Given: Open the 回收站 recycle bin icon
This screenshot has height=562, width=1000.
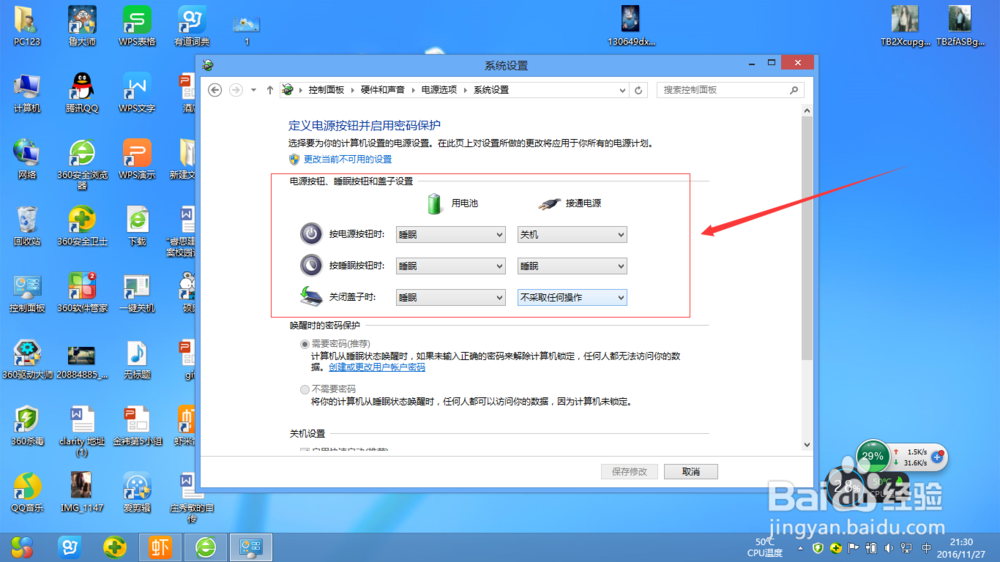Looking at the screenshot, I should (26, 226).
